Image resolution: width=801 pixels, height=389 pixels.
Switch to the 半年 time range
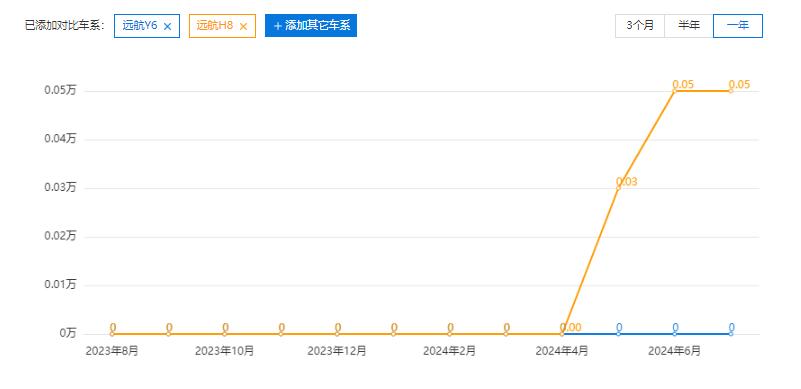(689, 26)
